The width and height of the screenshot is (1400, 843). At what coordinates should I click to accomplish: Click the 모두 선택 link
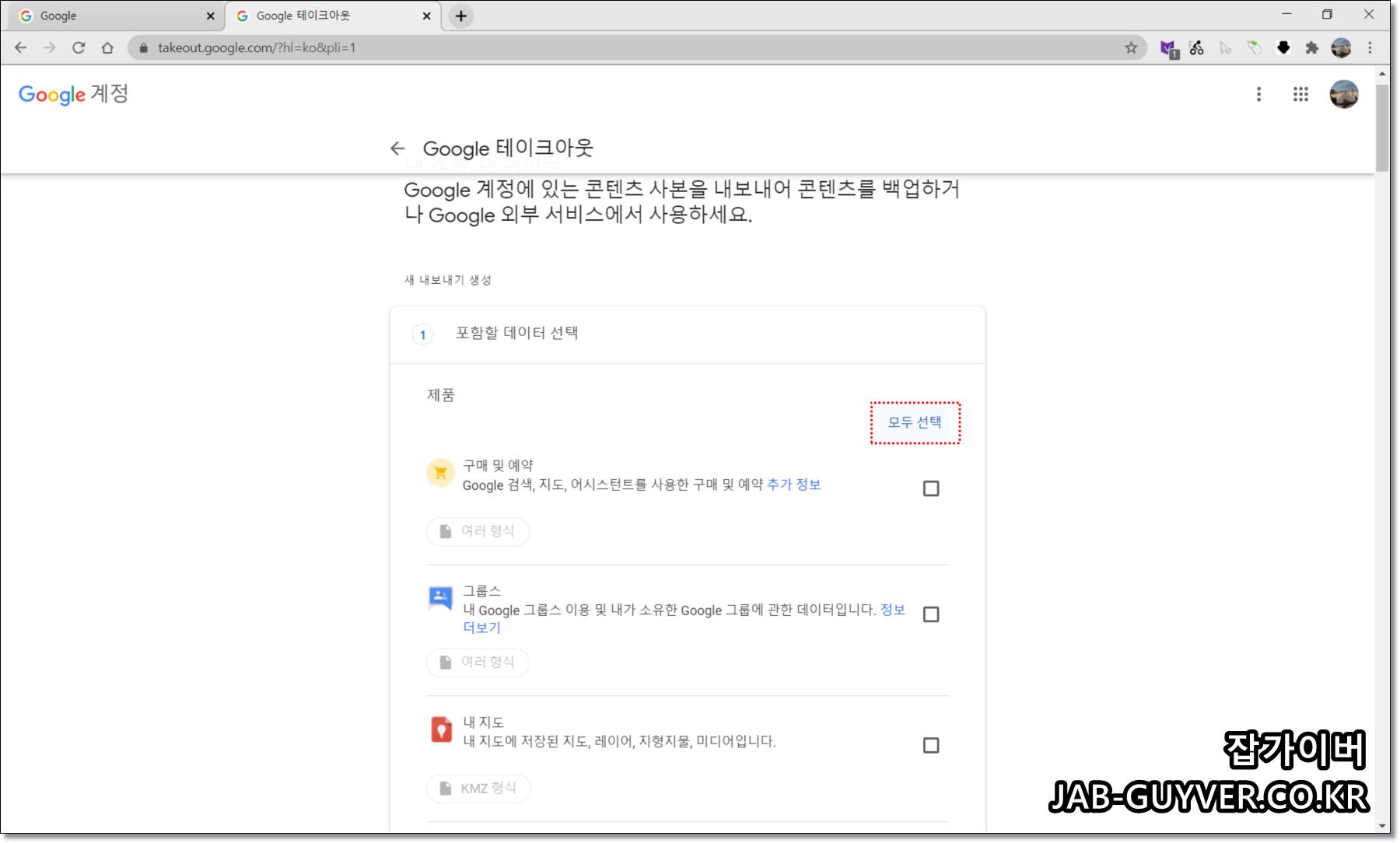coord(915,422)
